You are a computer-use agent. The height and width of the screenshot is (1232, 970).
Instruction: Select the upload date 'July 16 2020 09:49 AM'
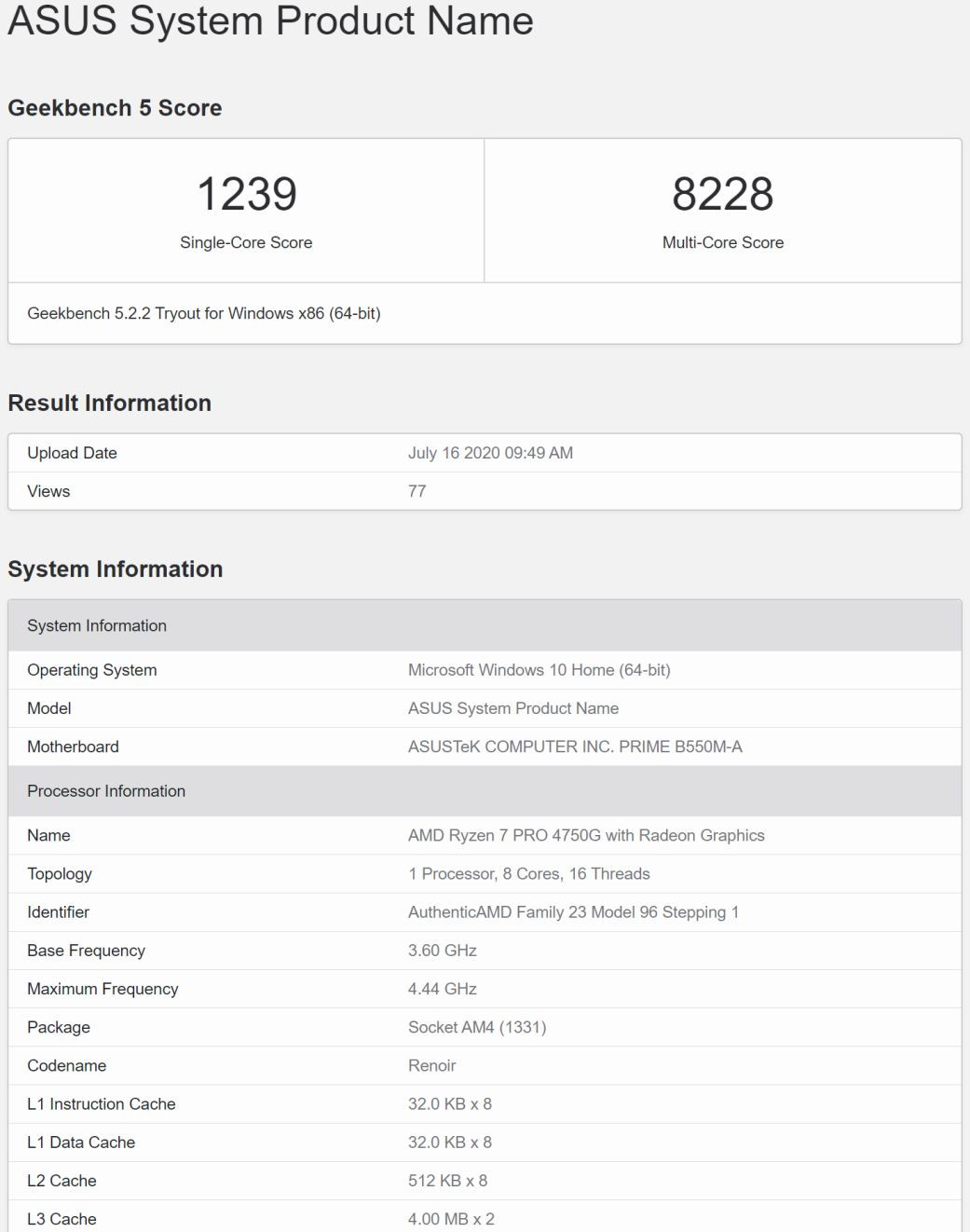[490, 453]
